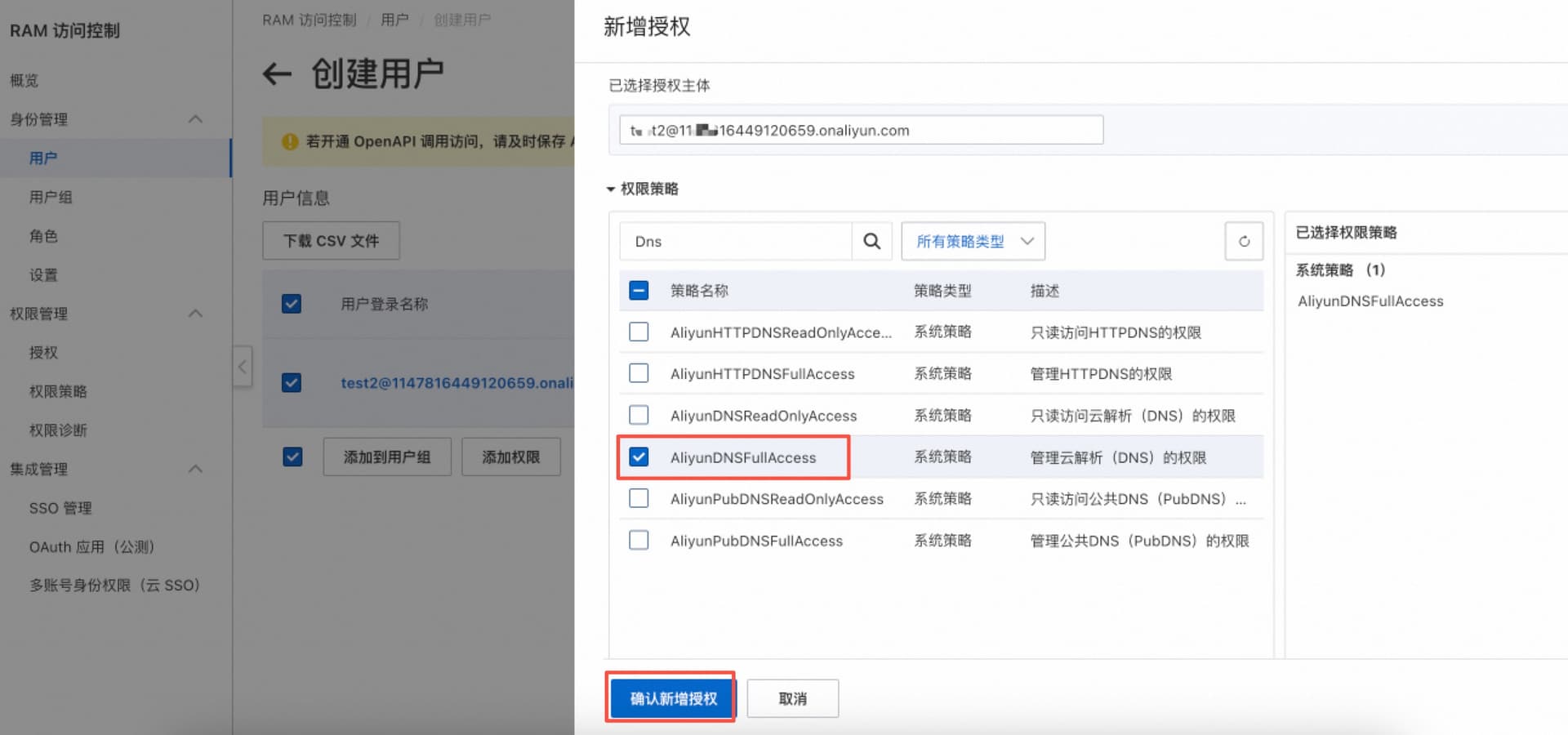Open 授权 in the sidebar
The image size is (1568, 735).
[43, 353]
